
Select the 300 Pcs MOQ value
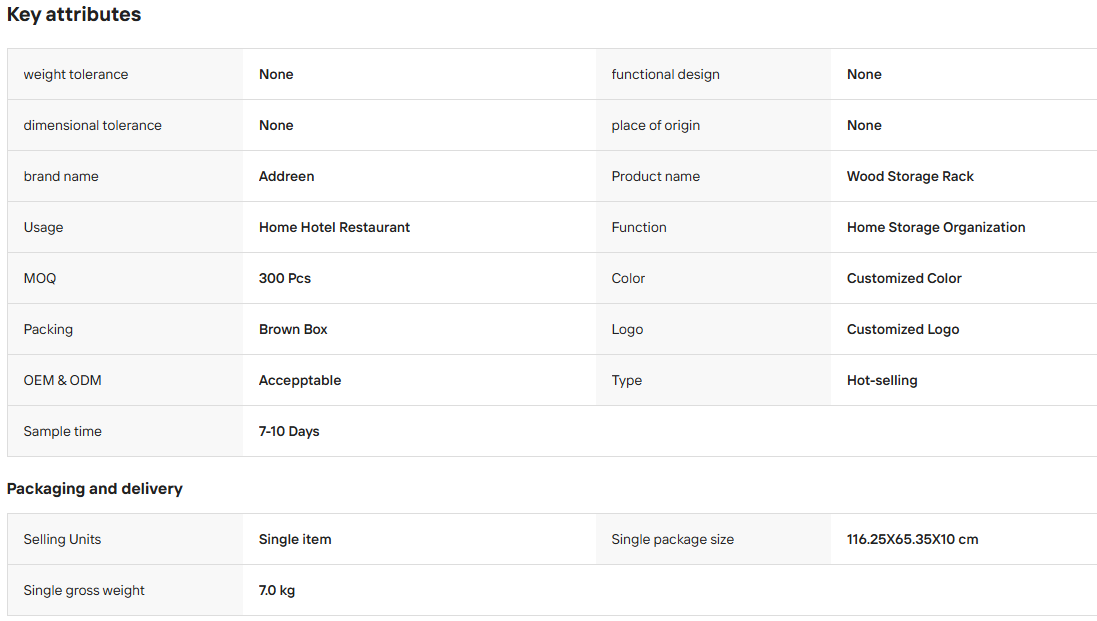(x=284, y=278)
